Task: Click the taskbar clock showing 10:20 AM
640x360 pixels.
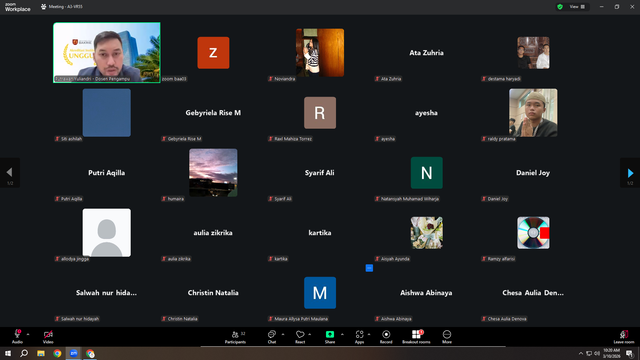Action: [611, 353]
